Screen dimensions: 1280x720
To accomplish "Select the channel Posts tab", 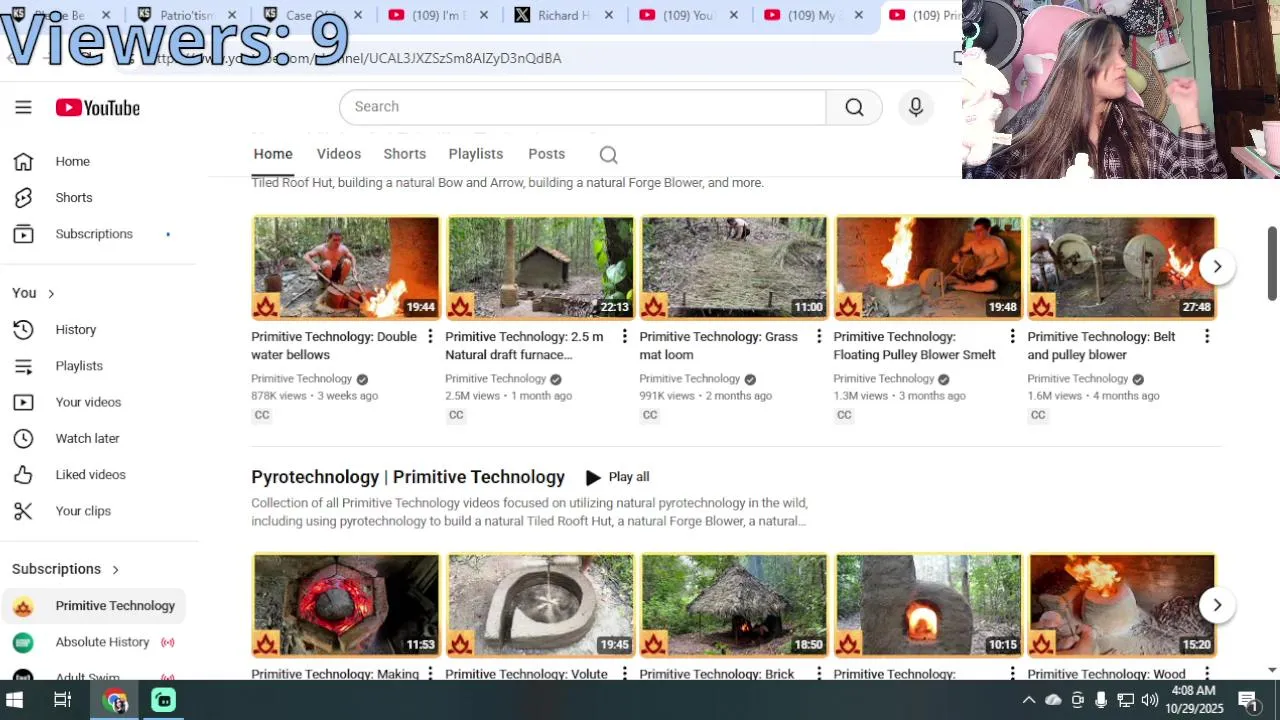I will tap(547, 154).
